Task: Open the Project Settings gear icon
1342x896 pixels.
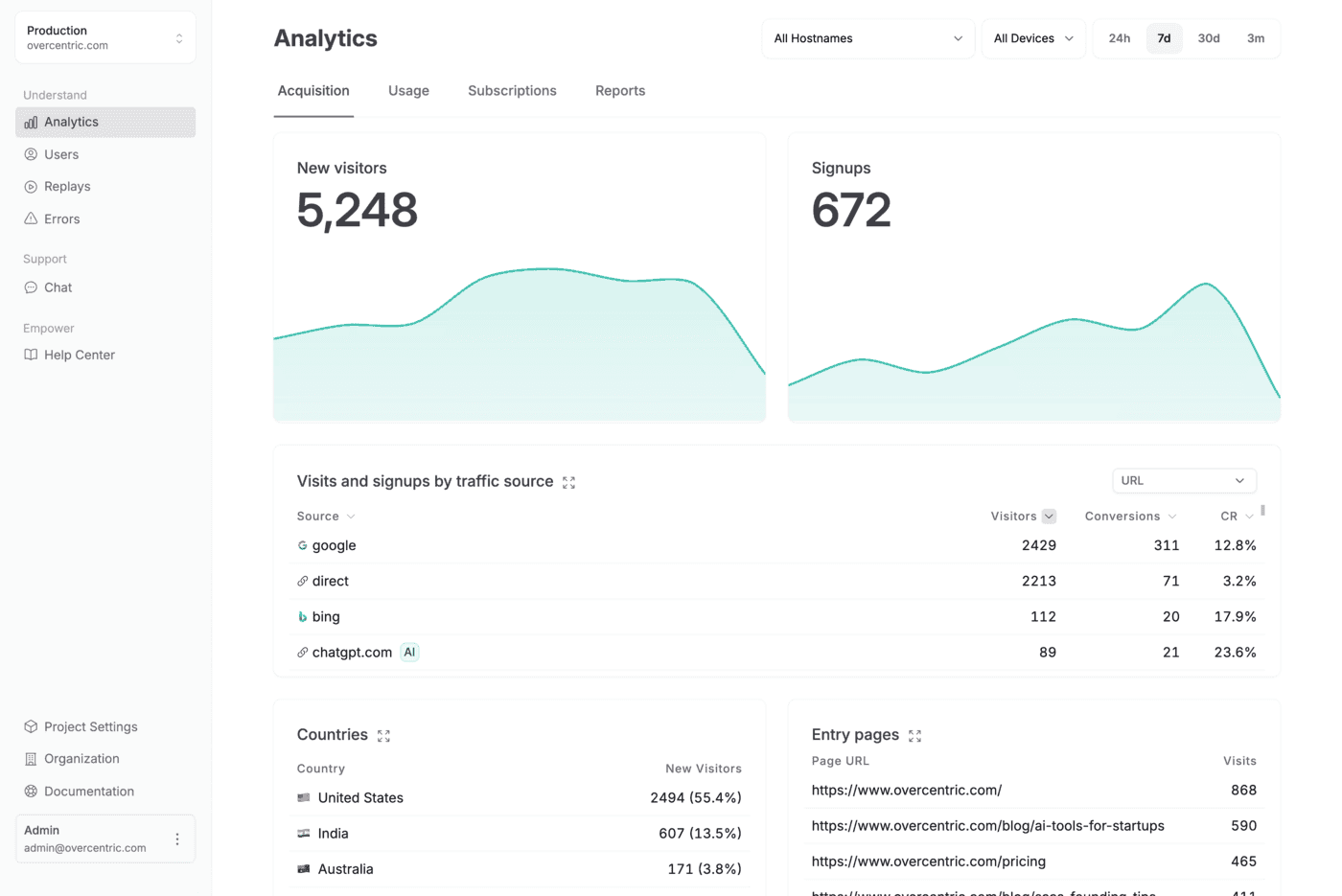Action: point(30,726)
